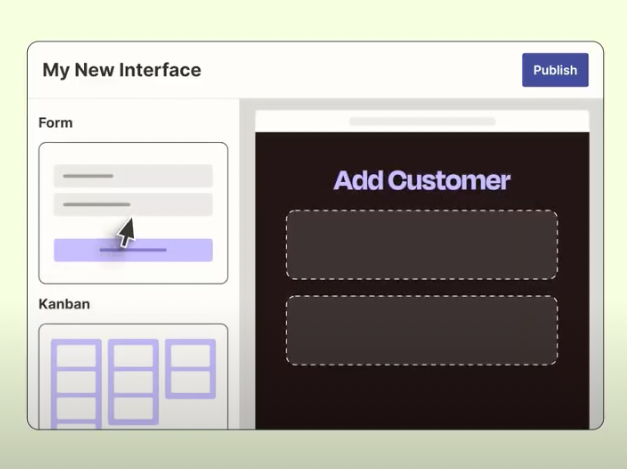Click the Form section label

(x=56, y=123)
